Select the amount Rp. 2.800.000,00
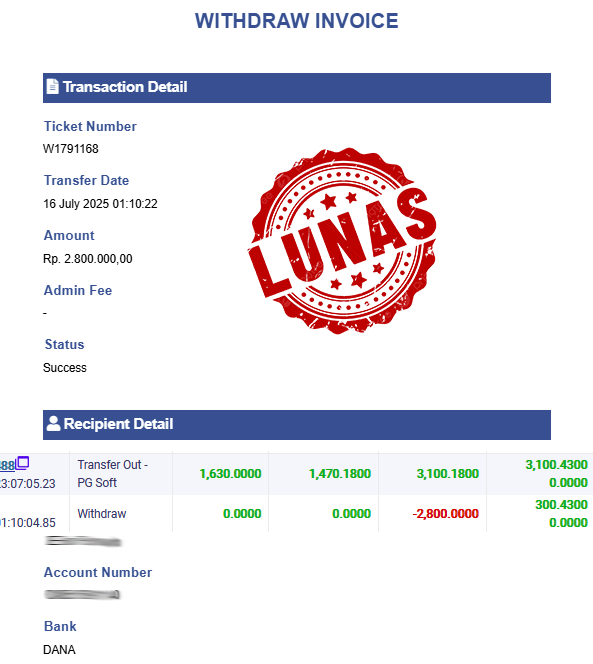 [88, 259]
